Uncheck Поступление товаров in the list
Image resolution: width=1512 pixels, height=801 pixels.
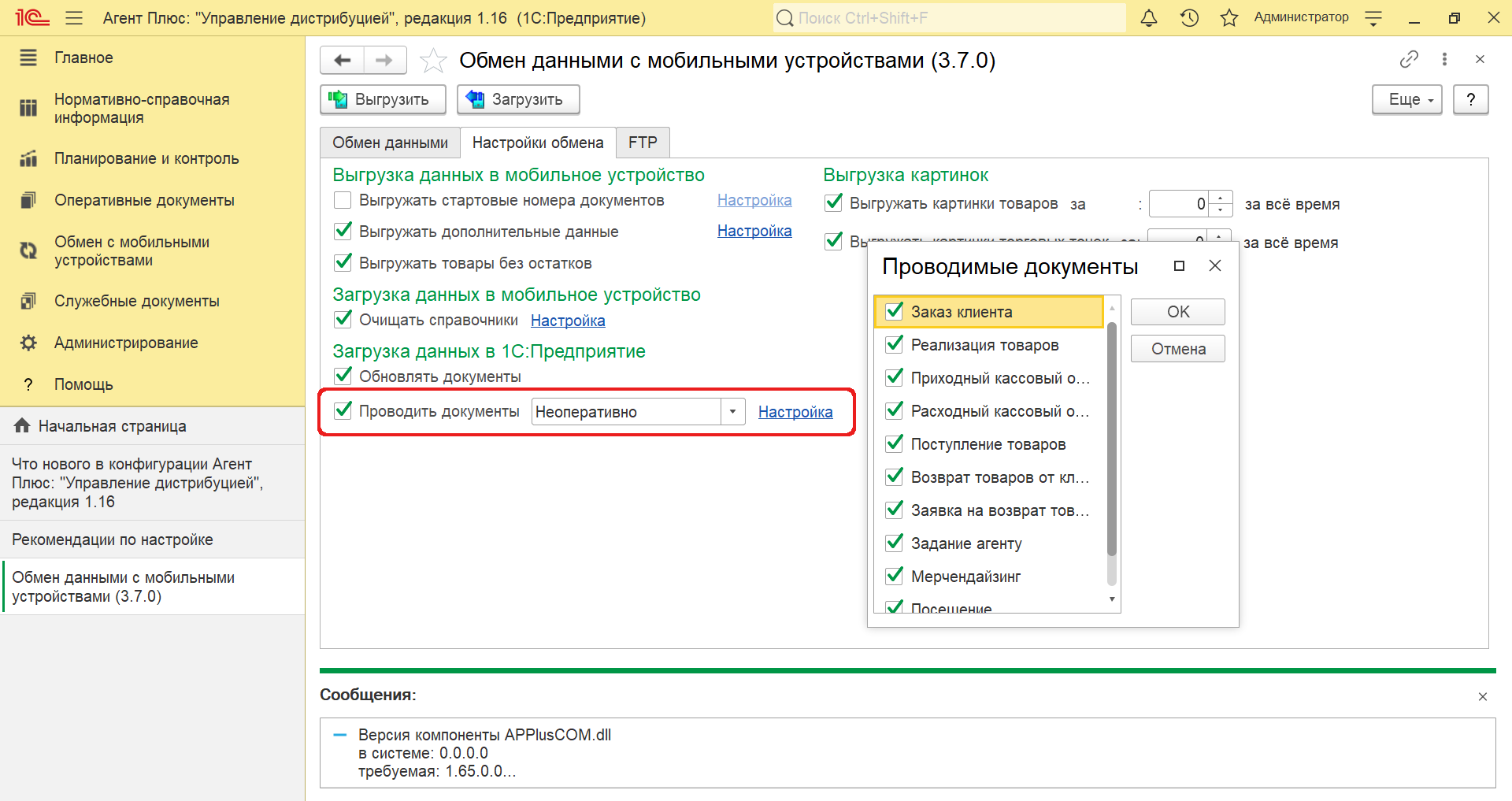click(x=895, y=444)
